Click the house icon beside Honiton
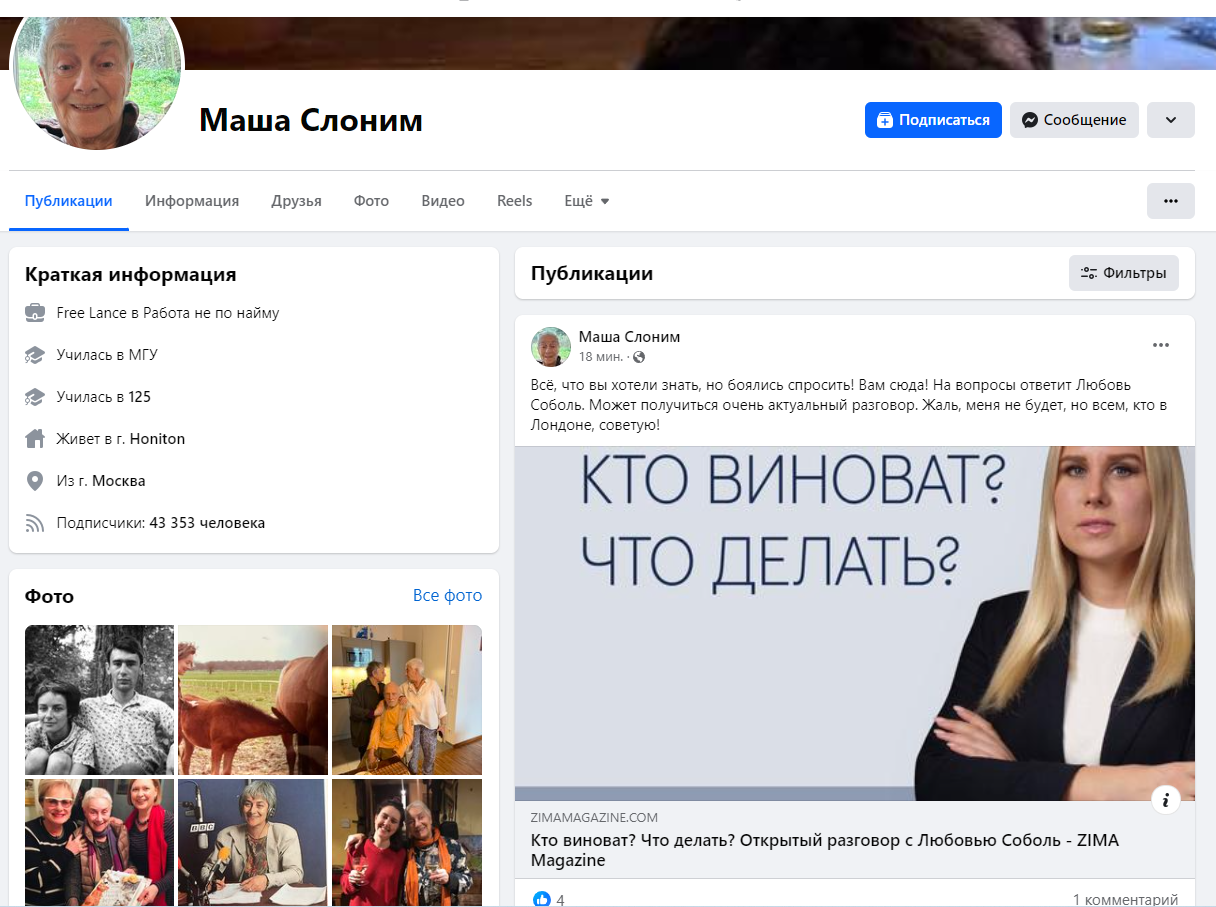The height and width of the screenshot is (907, 1216). click(x=35, y=439)
